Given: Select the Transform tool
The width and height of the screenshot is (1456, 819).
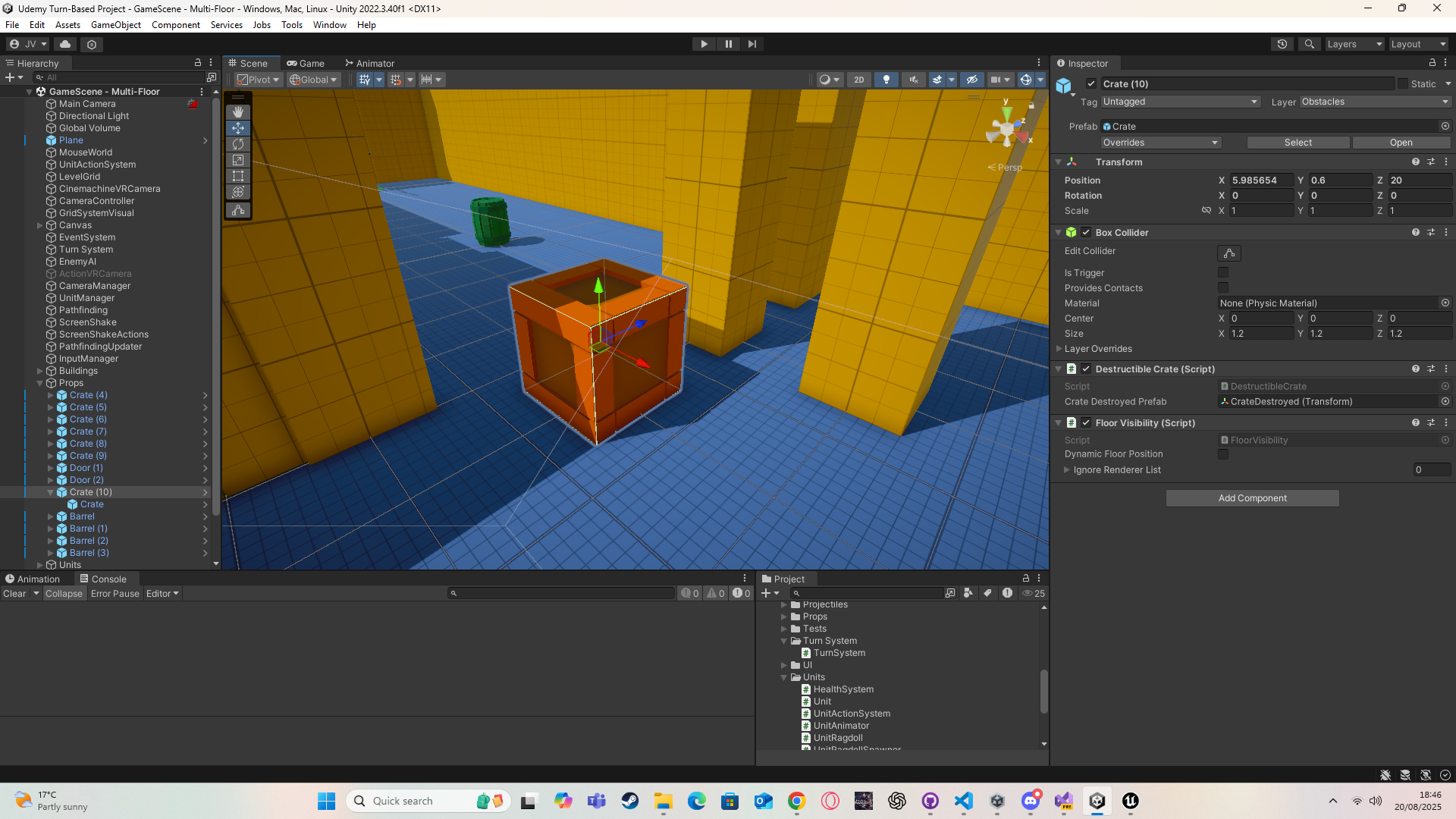Looking at the screenshot, I should pyautogui.click(x=238, y=192).
